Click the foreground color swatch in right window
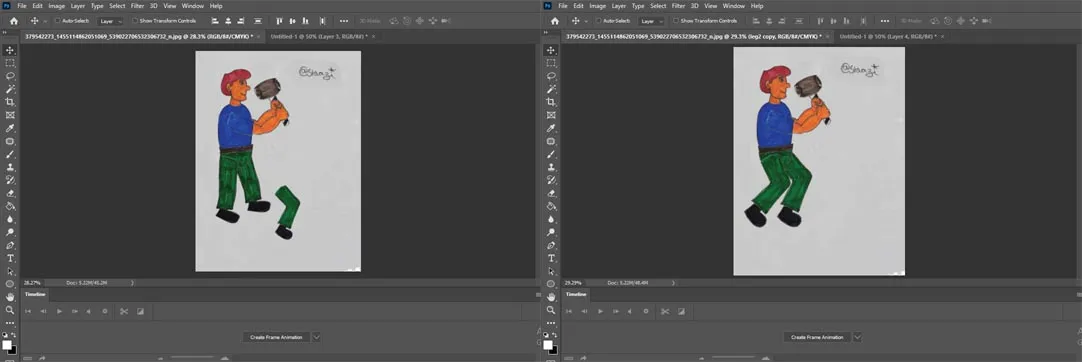The width and height of the screenshot is (1082, 362). (x=548, y=345)
